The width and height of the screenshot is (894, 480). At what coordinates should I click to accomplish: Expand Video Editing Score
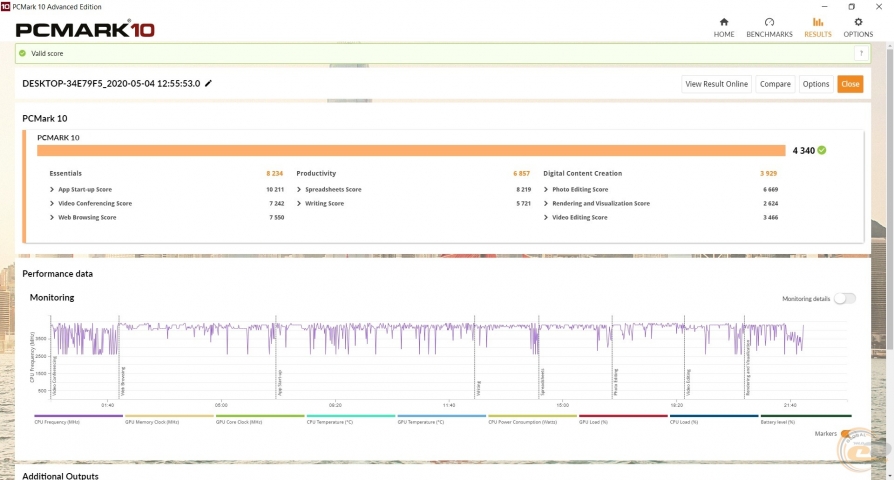click(546, 217)
